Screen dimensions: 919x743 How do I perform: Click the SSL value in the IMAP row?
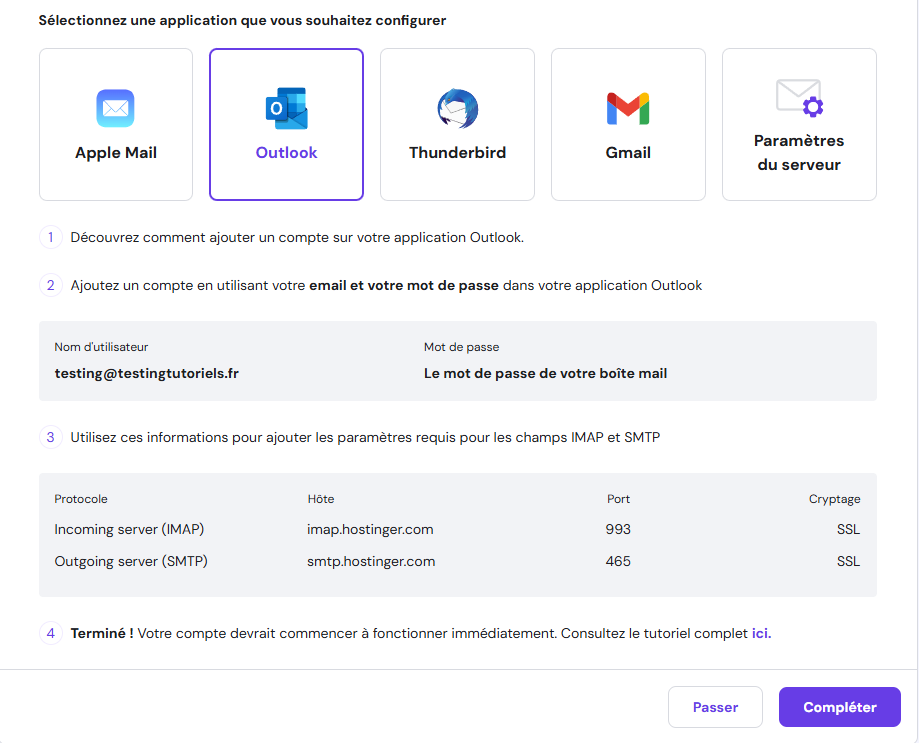(847, 529)
